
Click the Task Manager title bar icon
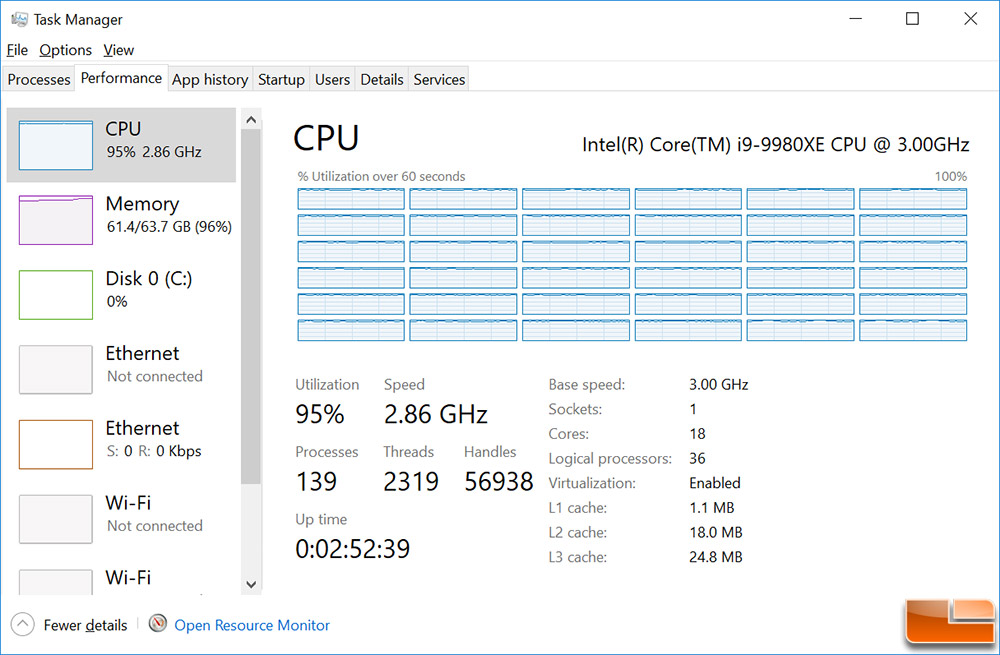coord(19,19)
